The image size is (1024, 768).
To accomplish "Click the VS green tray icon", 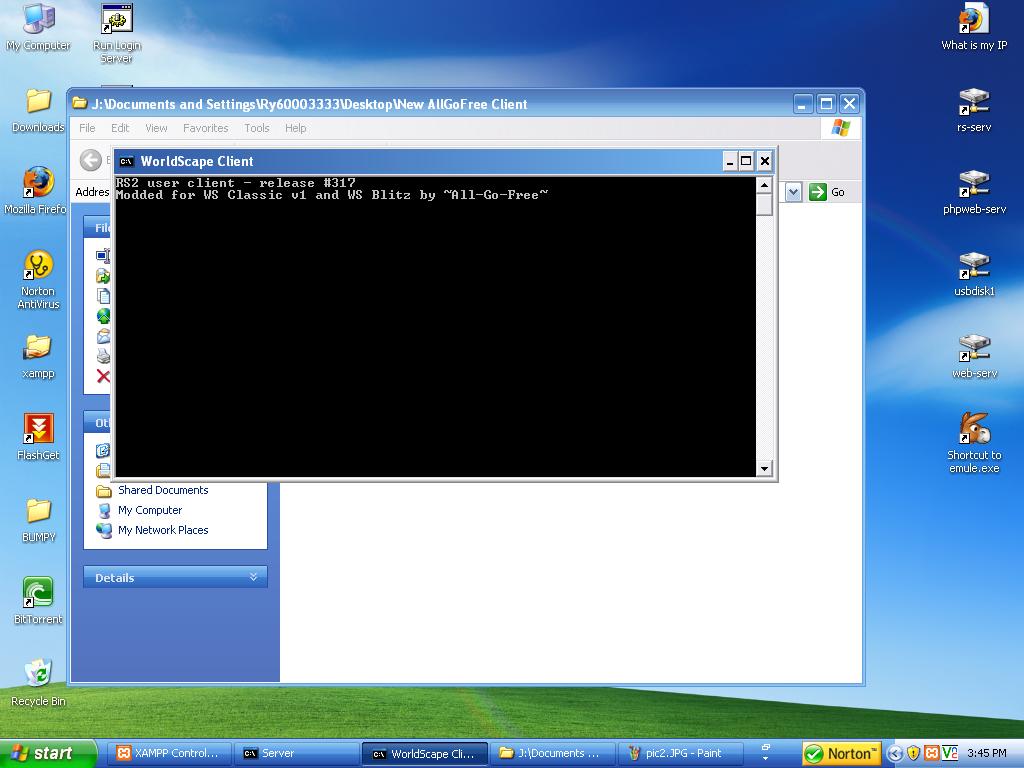I will pyautogui.click(x=950, y=753).
